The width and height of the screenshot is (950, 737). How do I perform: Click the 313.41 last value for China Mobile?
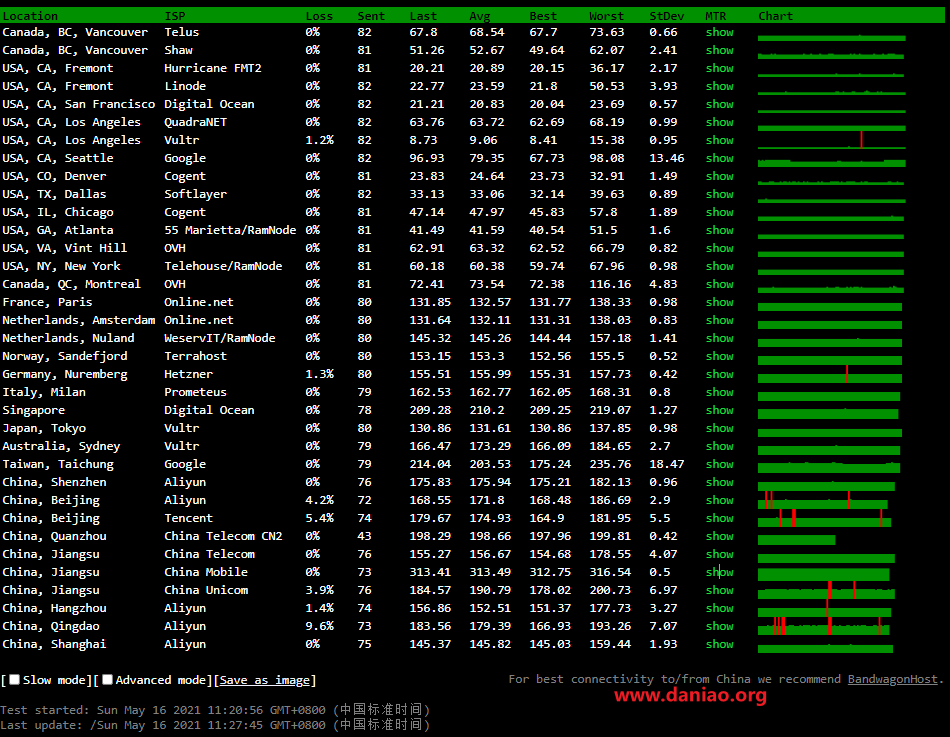click(430, 572)
